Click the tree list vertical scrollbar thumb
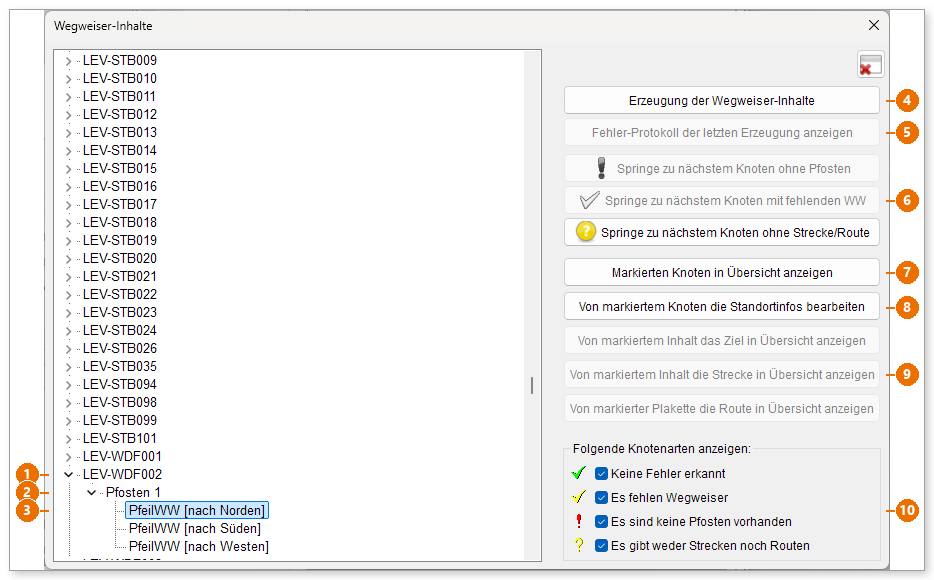 point(532,385)
